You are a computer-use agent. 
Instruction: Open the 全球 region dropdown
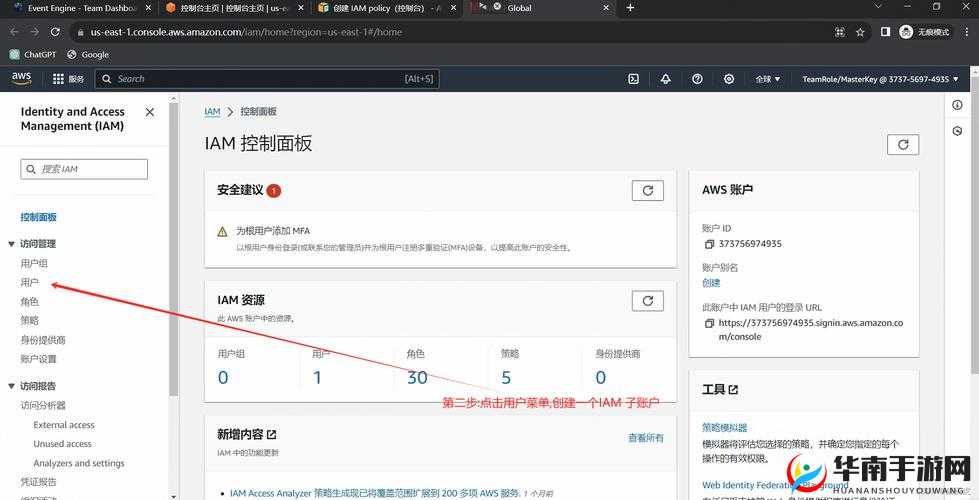click(768, 79)
